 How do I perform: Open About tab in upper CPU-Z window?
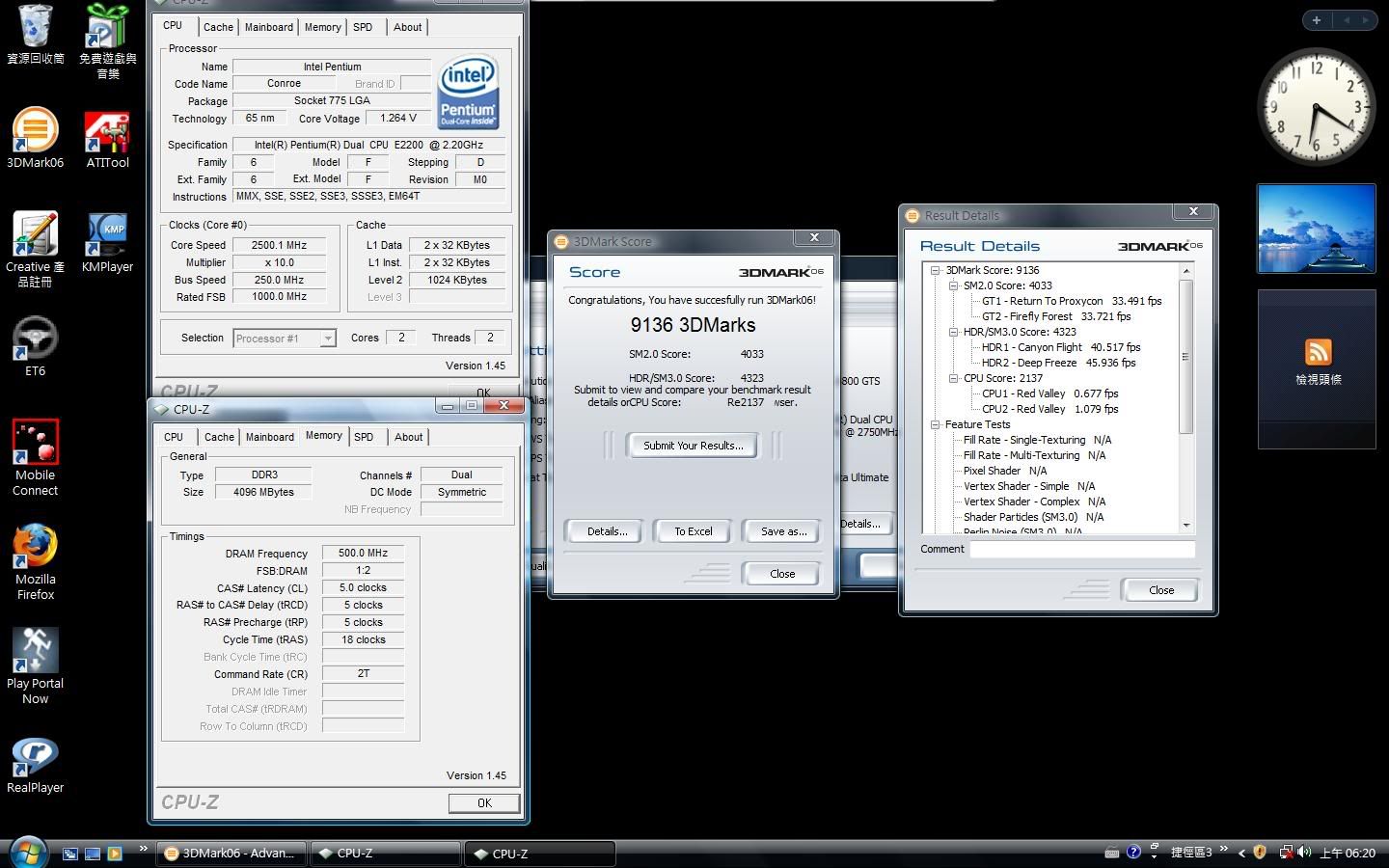[407, 27]
